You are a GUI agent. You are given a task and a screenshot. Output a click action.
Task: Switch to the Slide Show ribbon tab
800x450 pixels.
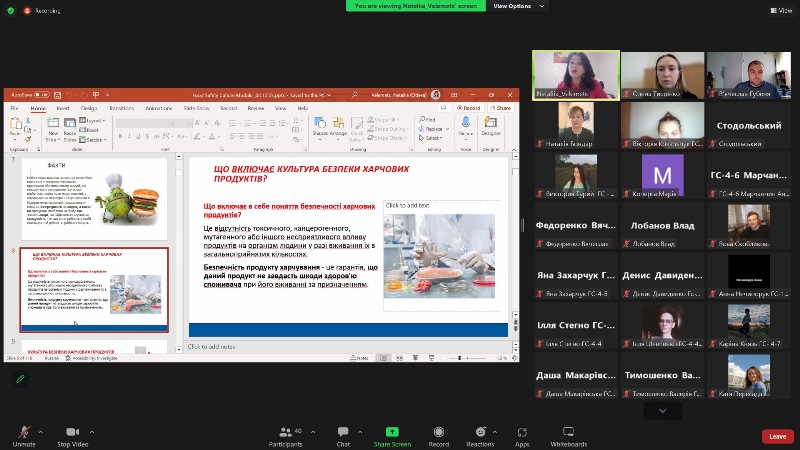point(196,107)
